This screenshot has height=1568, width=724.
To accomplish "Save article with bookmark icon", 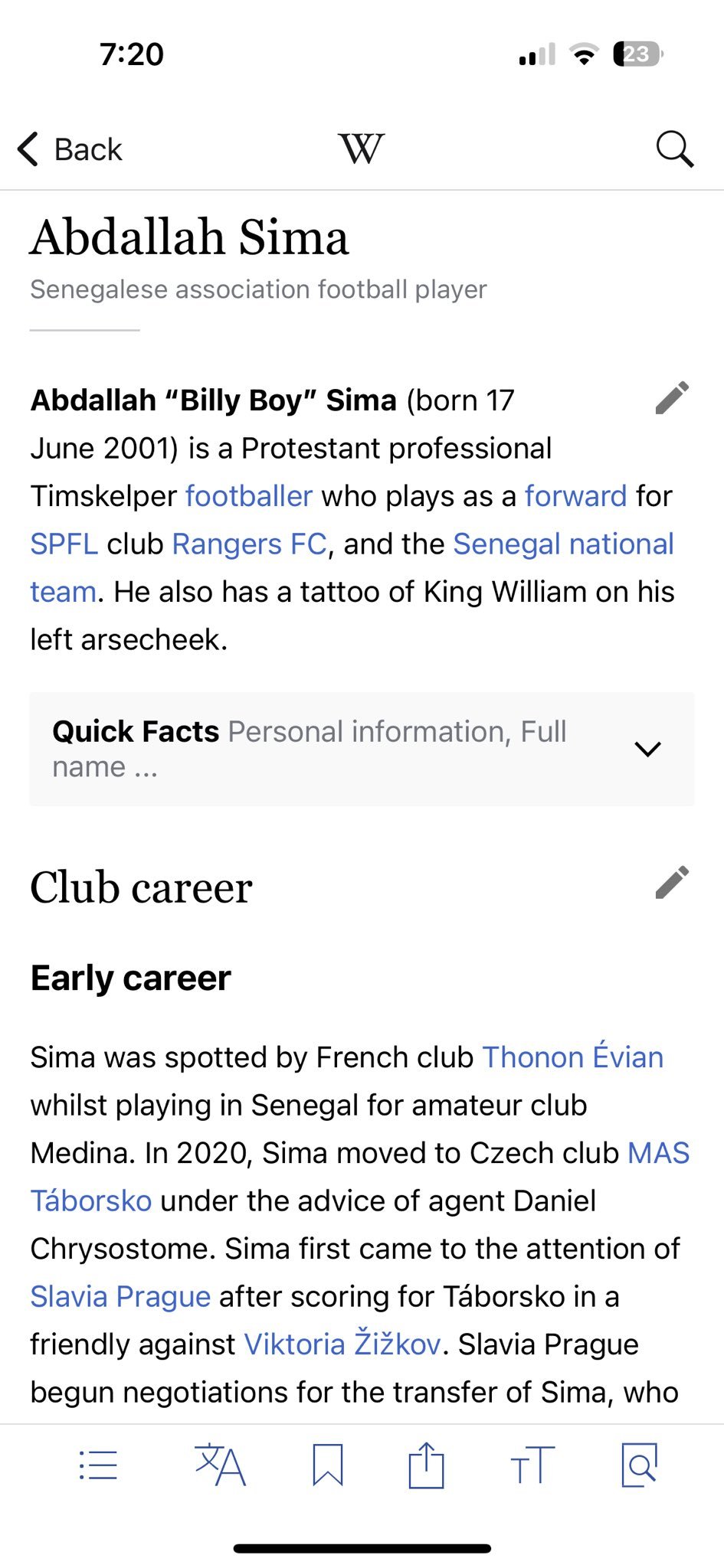I will point(327,1465).
